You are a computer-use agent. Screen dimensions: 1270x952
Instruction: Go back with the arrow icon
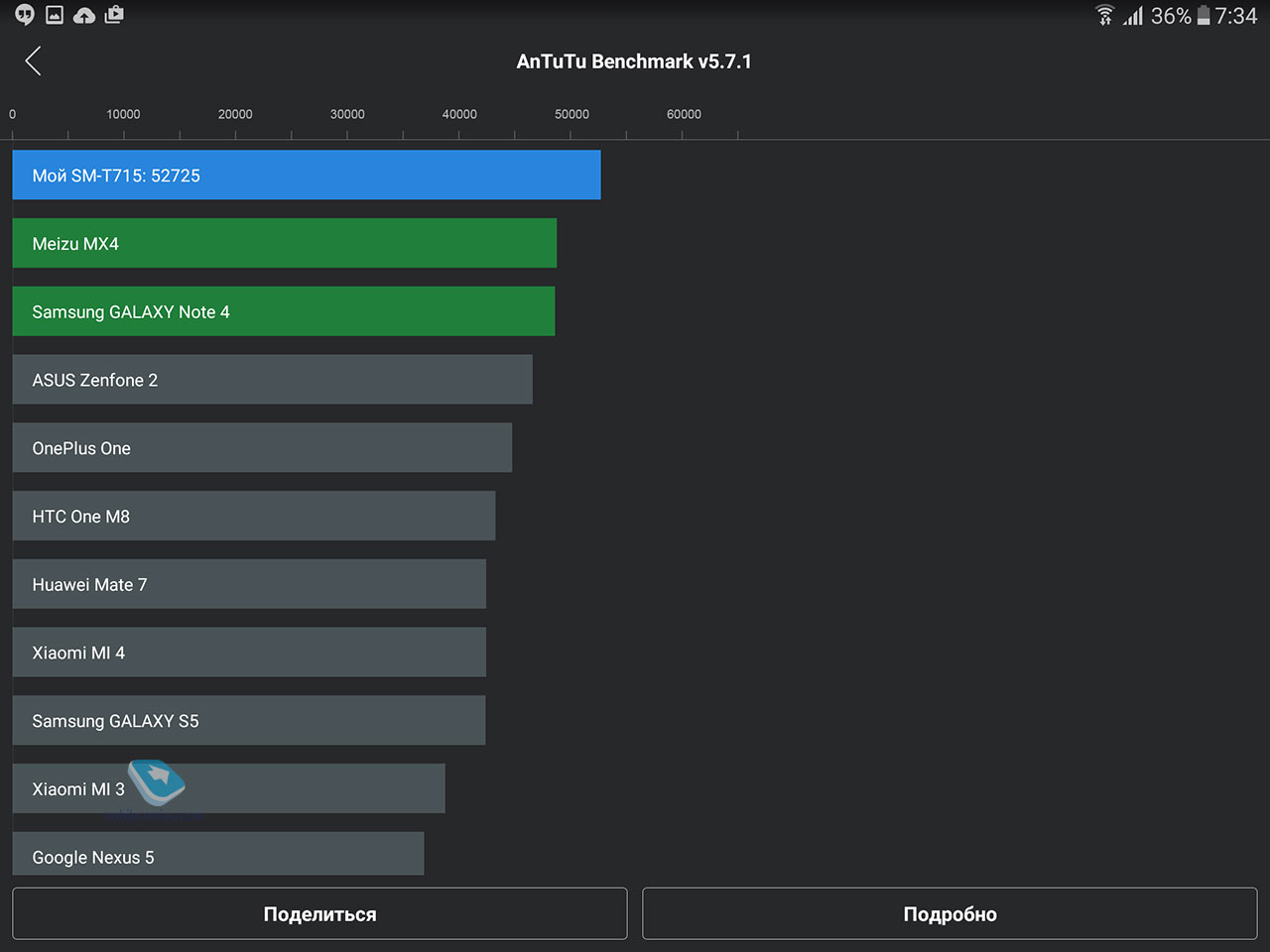(x=33, y=61)
